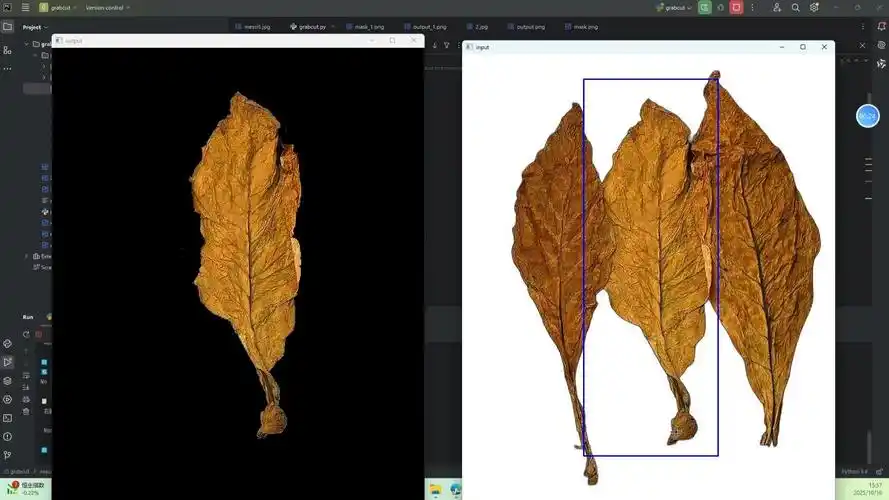Image resolution: width=889 pixels, height=500 pixels.
Task: Open the Git version control tool window
Action: tap(8, 455)
